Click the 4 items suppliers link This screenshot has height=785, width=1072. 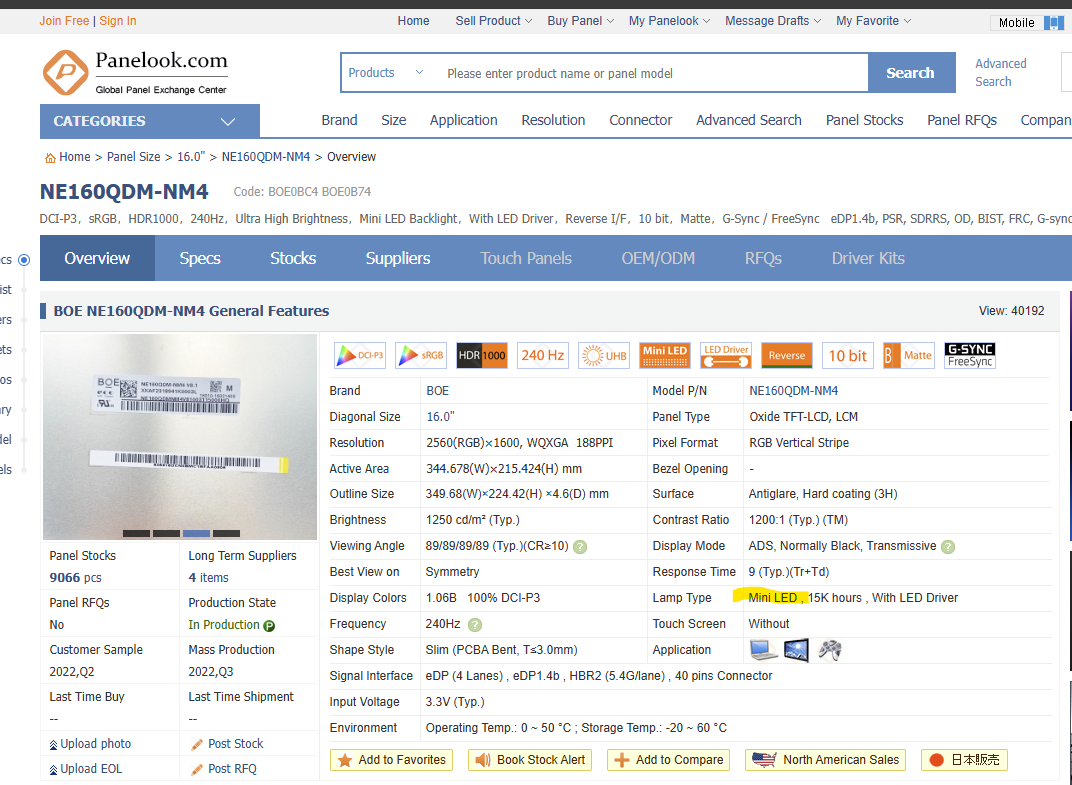(209, 578)
